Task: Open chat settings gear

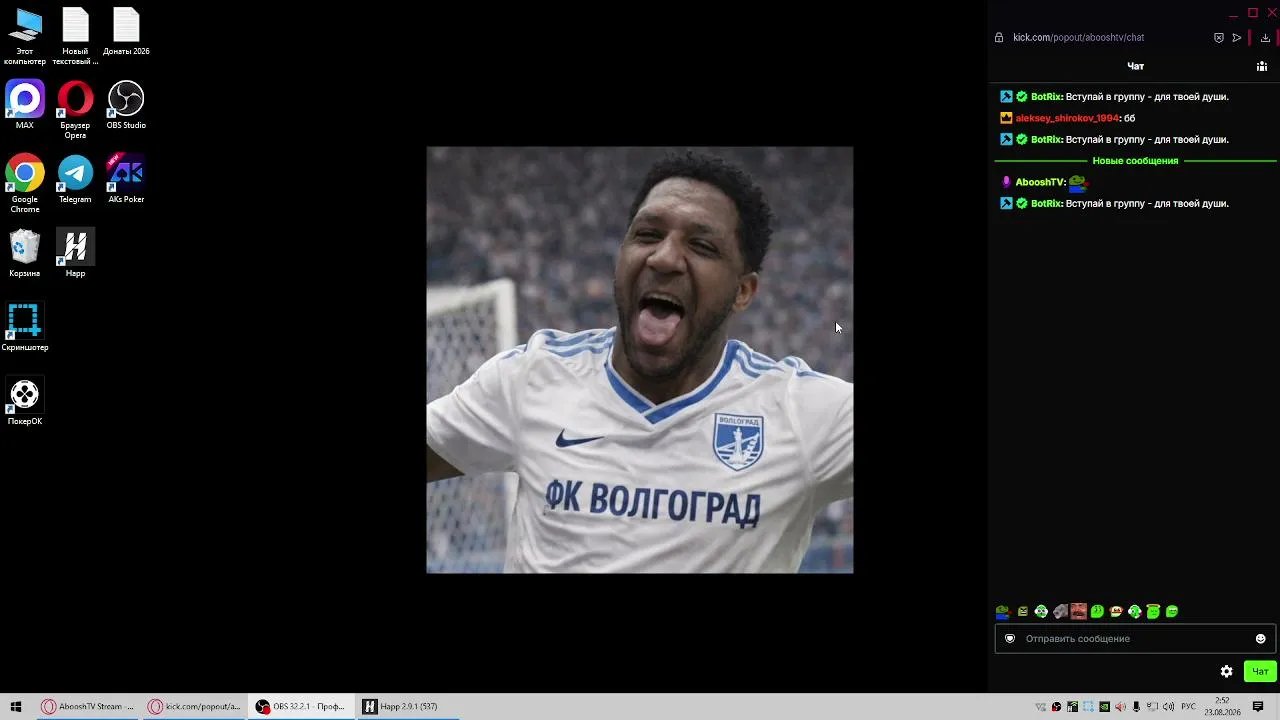Action: [x=1227, y=672]
